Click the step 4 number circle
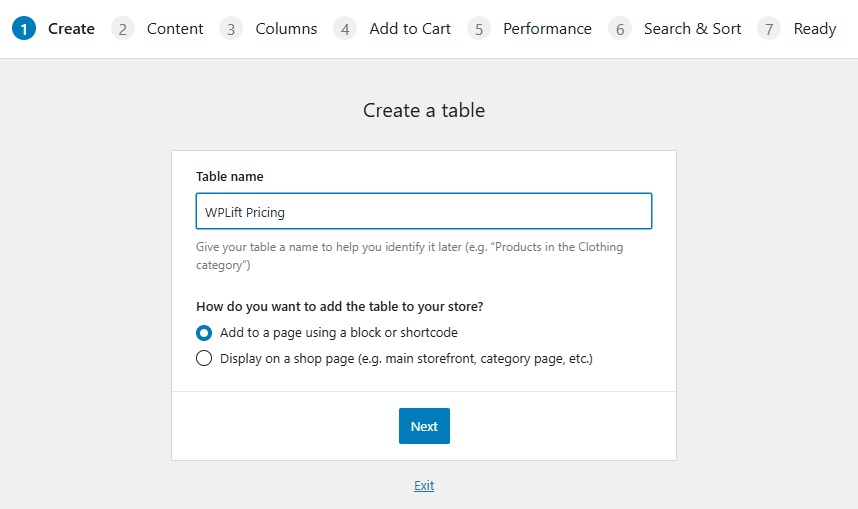The height and width of the screenshot is (509, 858). [345, 29]
